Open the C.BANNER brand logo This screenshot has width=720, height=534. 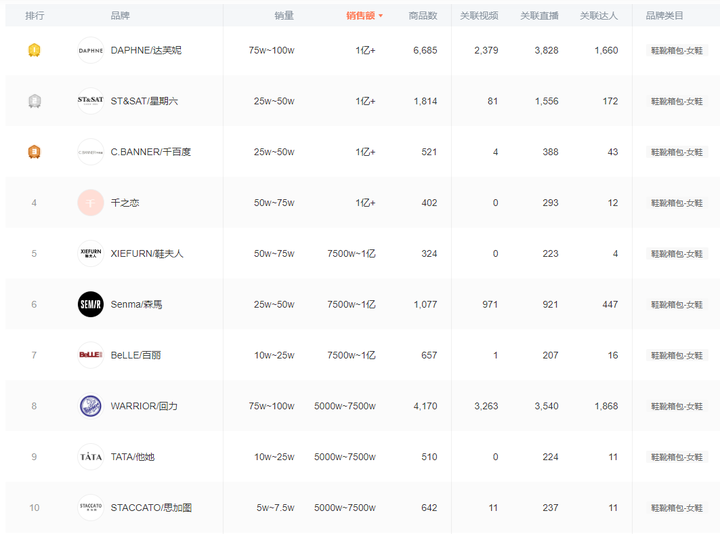point(90,152)
